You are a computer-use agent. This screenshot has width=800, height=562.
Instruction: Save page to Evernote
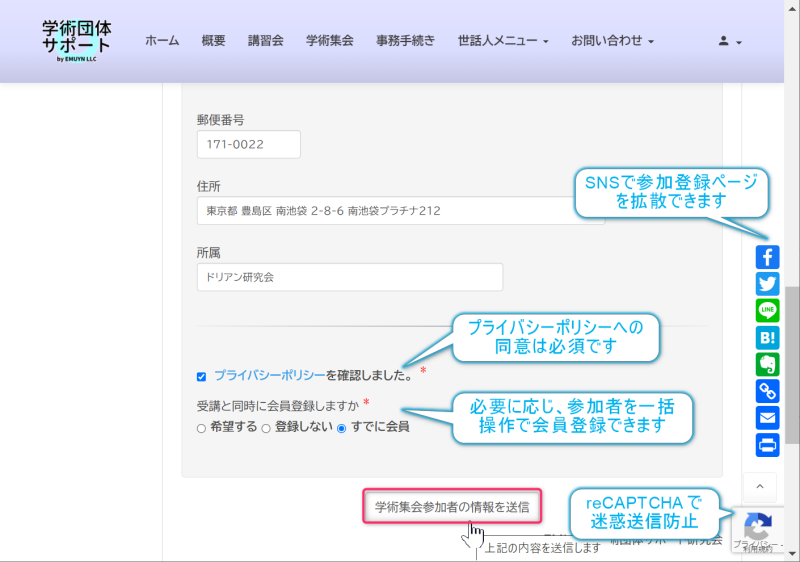click(x=767, y=364)
